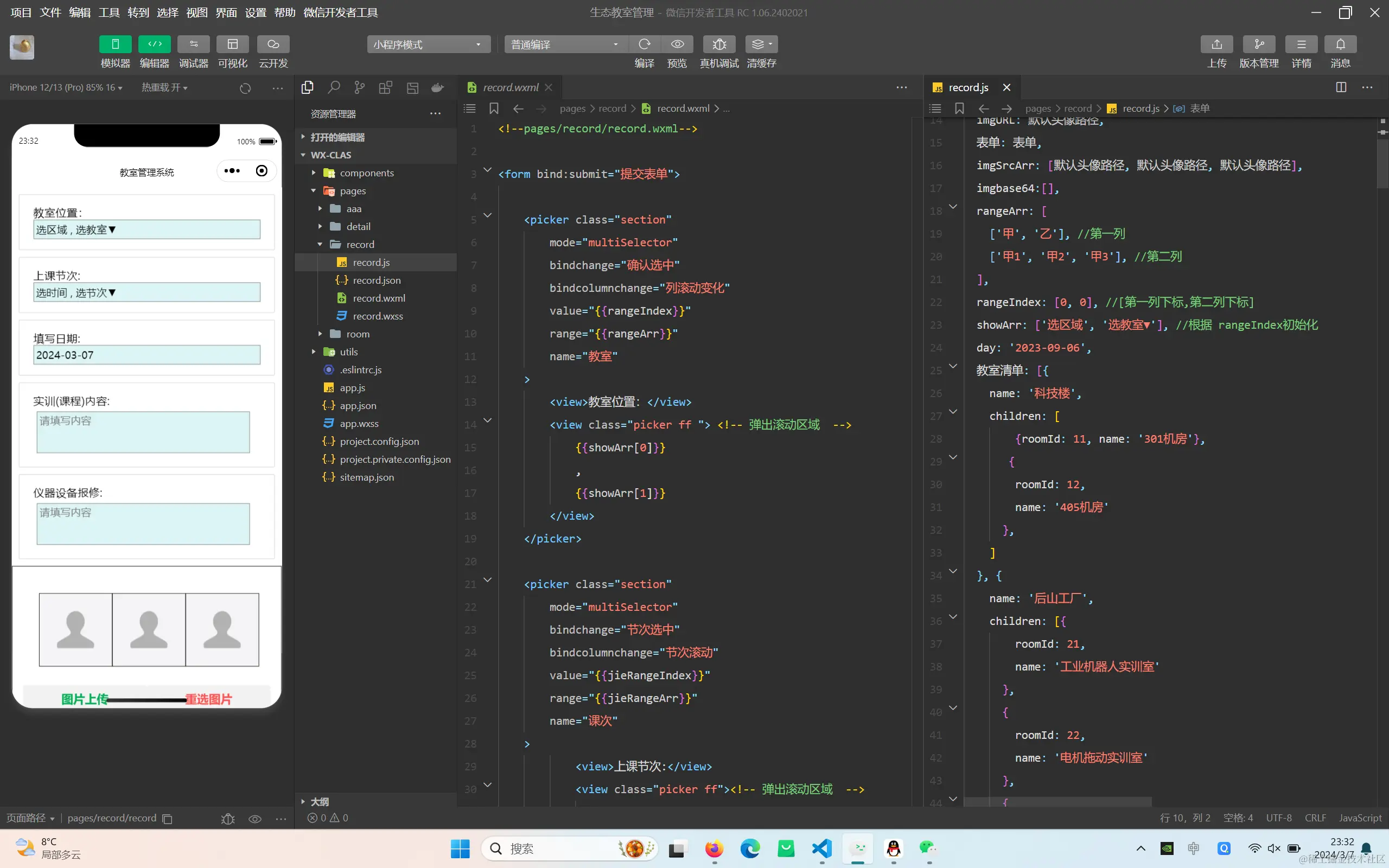The width and height of the screenshot is (1389, 868).
Task: Click the compile (编译) refresh icon
Action: click(644, 44)
